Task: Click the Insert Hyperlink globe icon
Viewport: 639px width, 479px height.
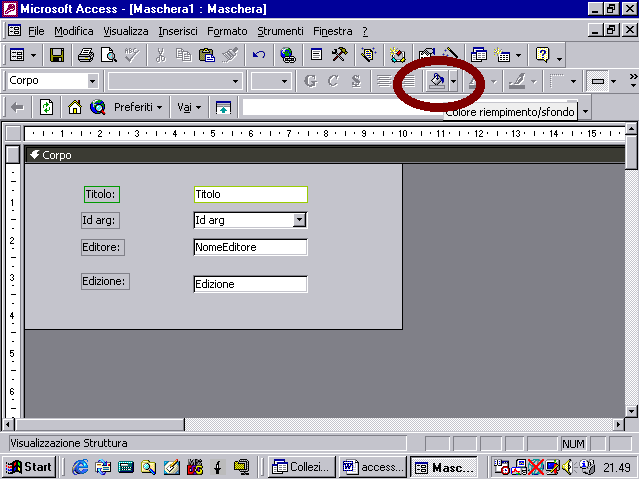Action: (x=288, y=55)
